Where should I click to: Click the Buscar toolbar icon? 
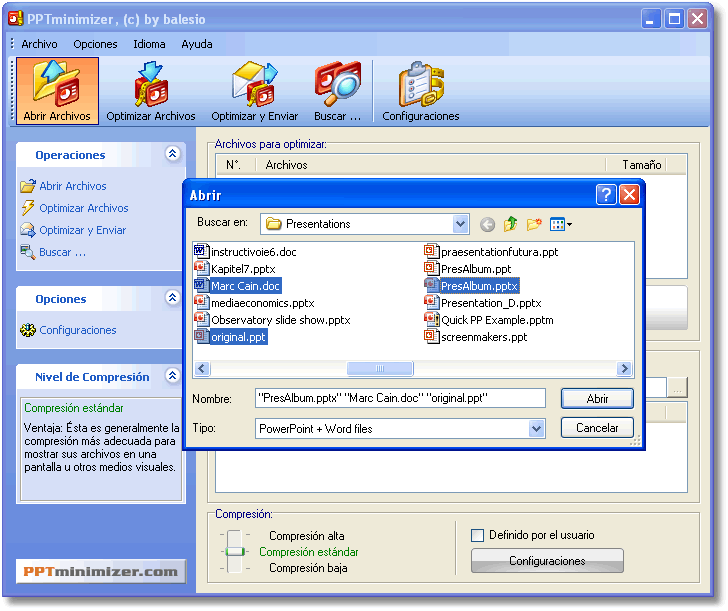point(338,91)
